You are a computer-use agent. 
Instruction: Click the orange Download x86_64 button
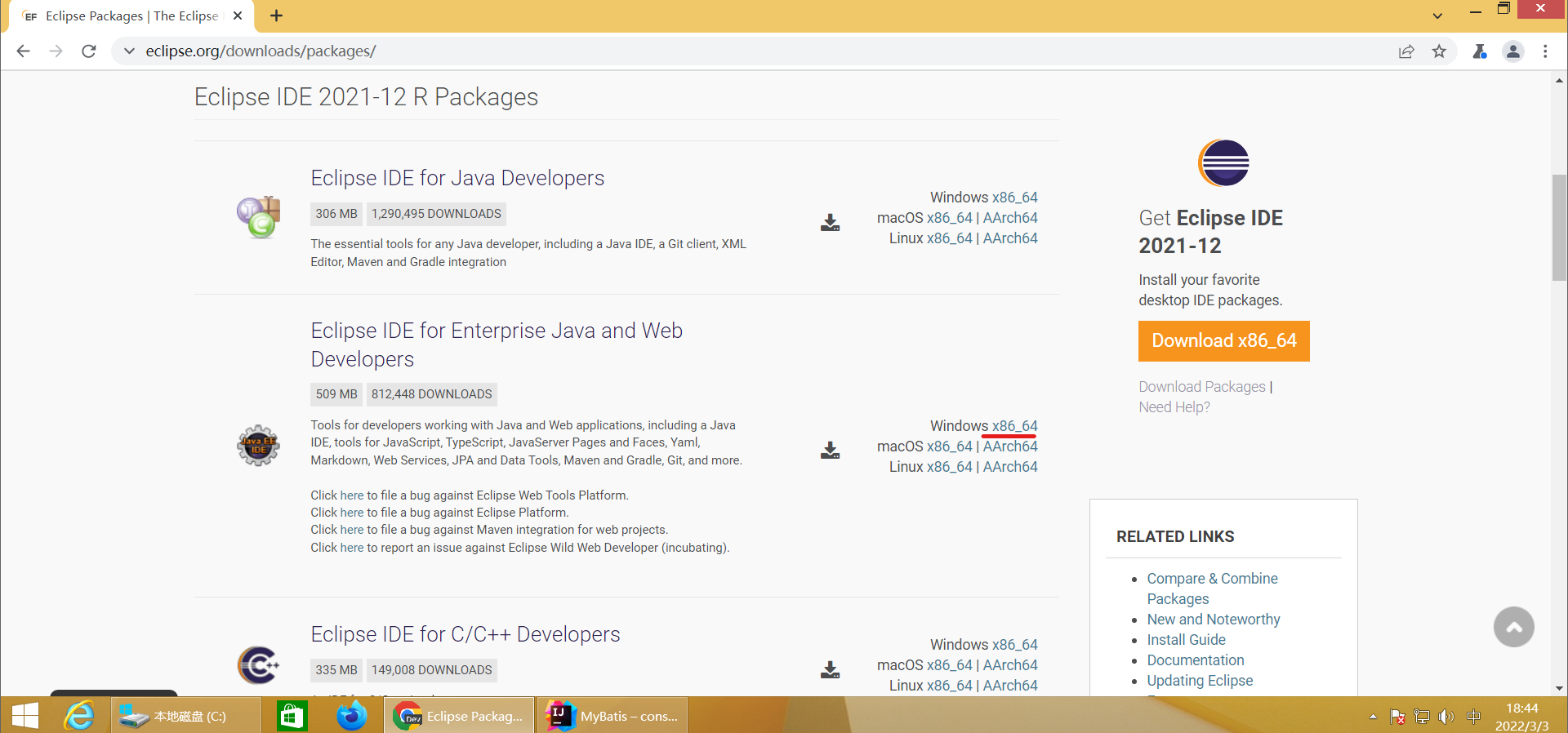pyautogui.click(x=1223, y=341)
